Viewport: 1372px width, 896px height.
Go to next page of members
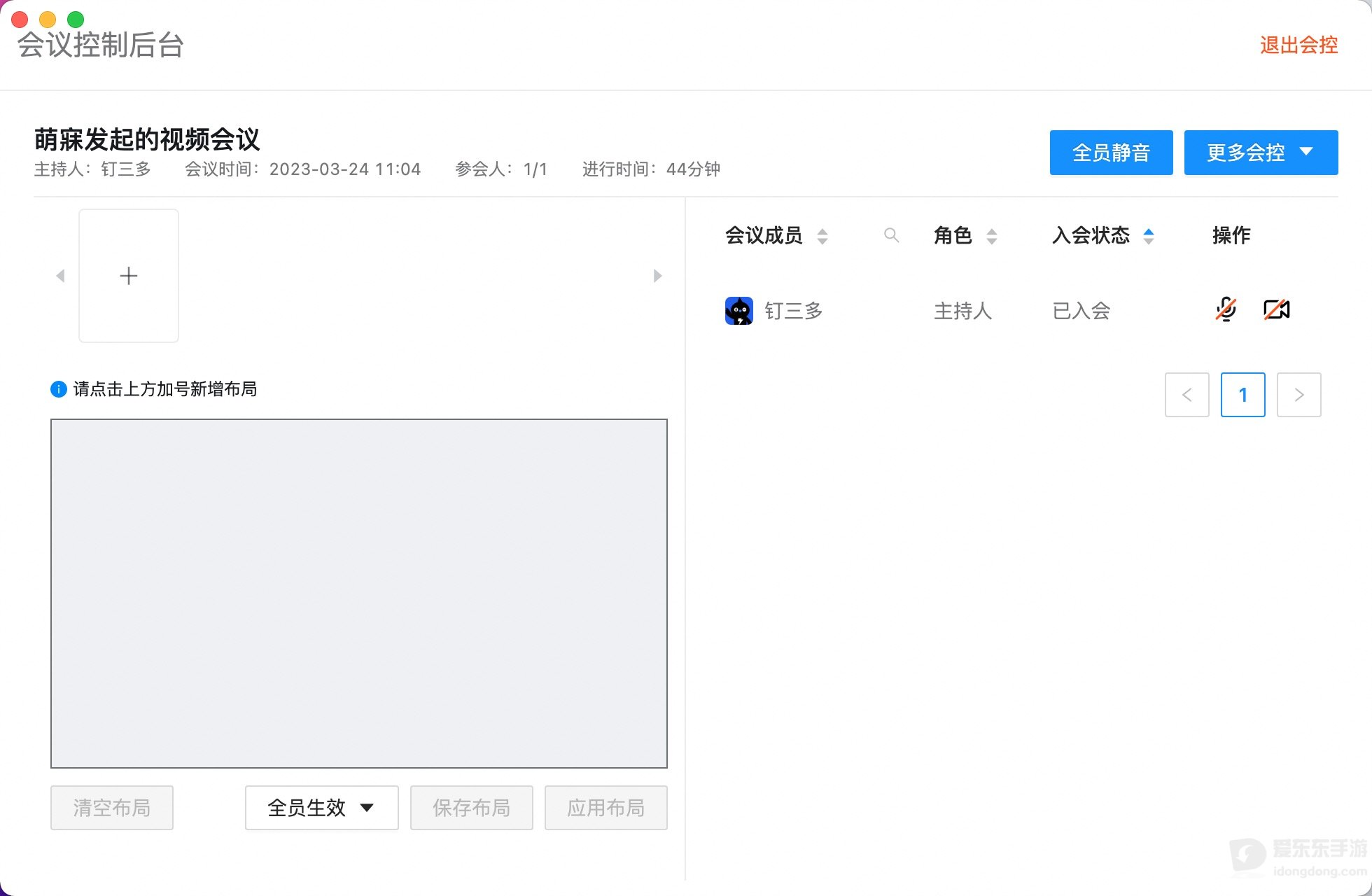pos(1299,395)
